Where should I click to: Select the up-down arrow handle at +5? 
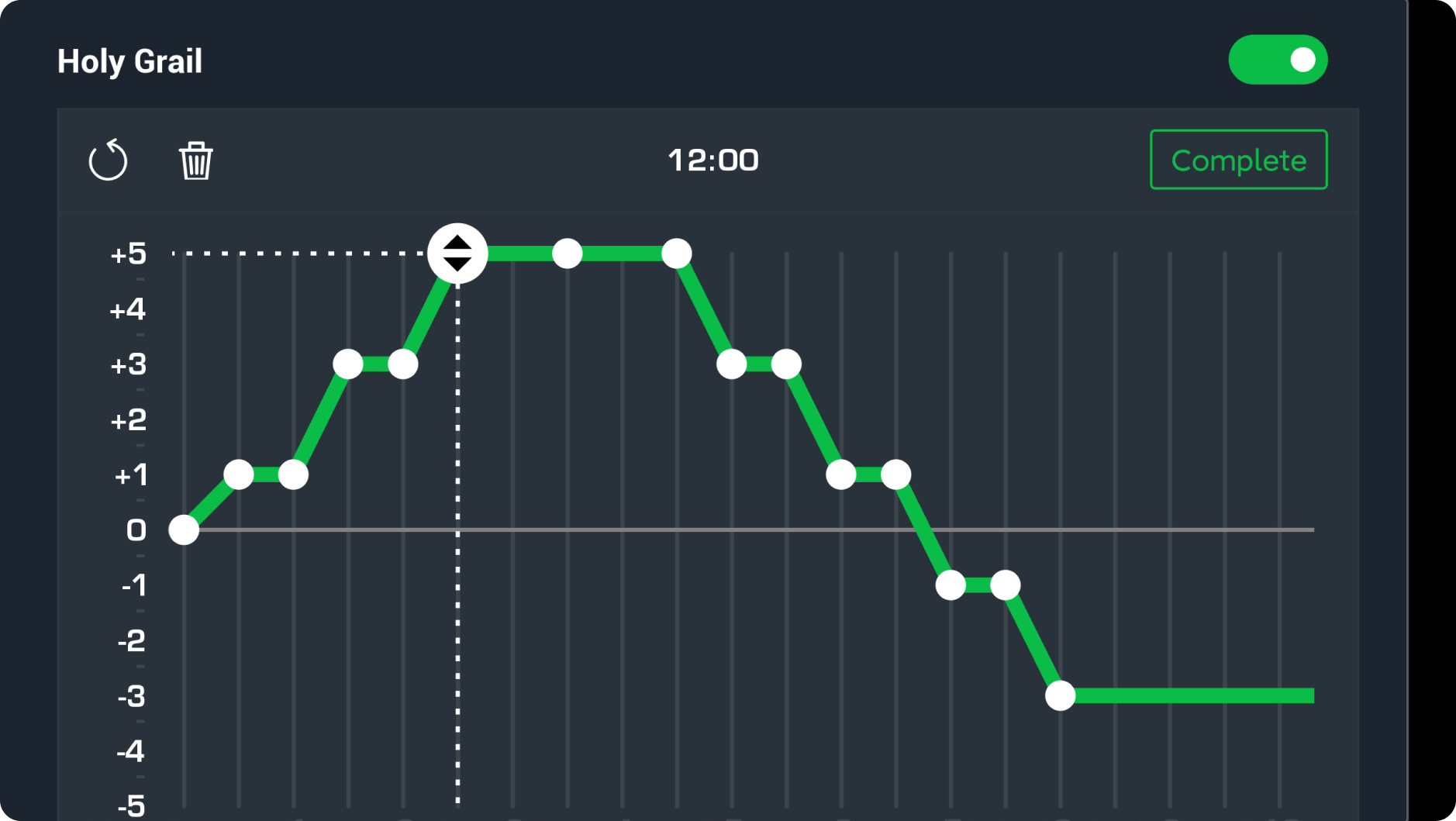(x=457, y=254)
